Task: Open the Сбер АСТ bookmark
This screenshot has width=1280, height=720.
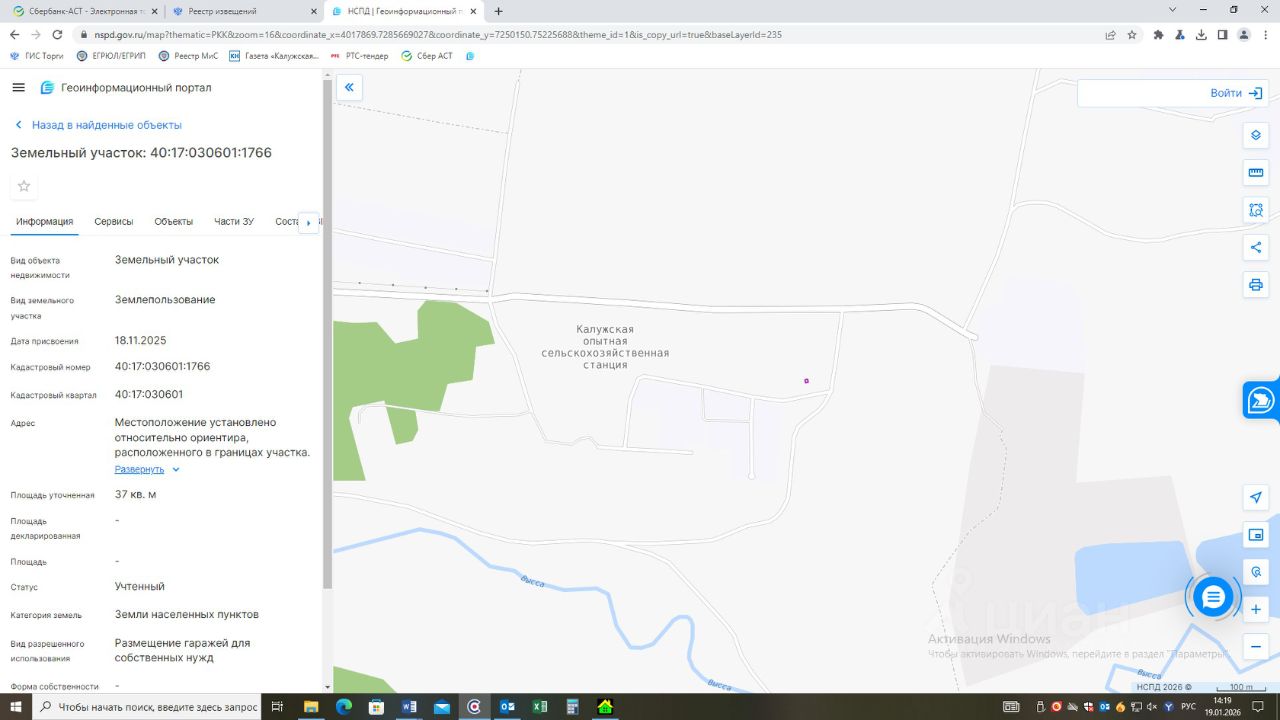Action: pos(427,56)
